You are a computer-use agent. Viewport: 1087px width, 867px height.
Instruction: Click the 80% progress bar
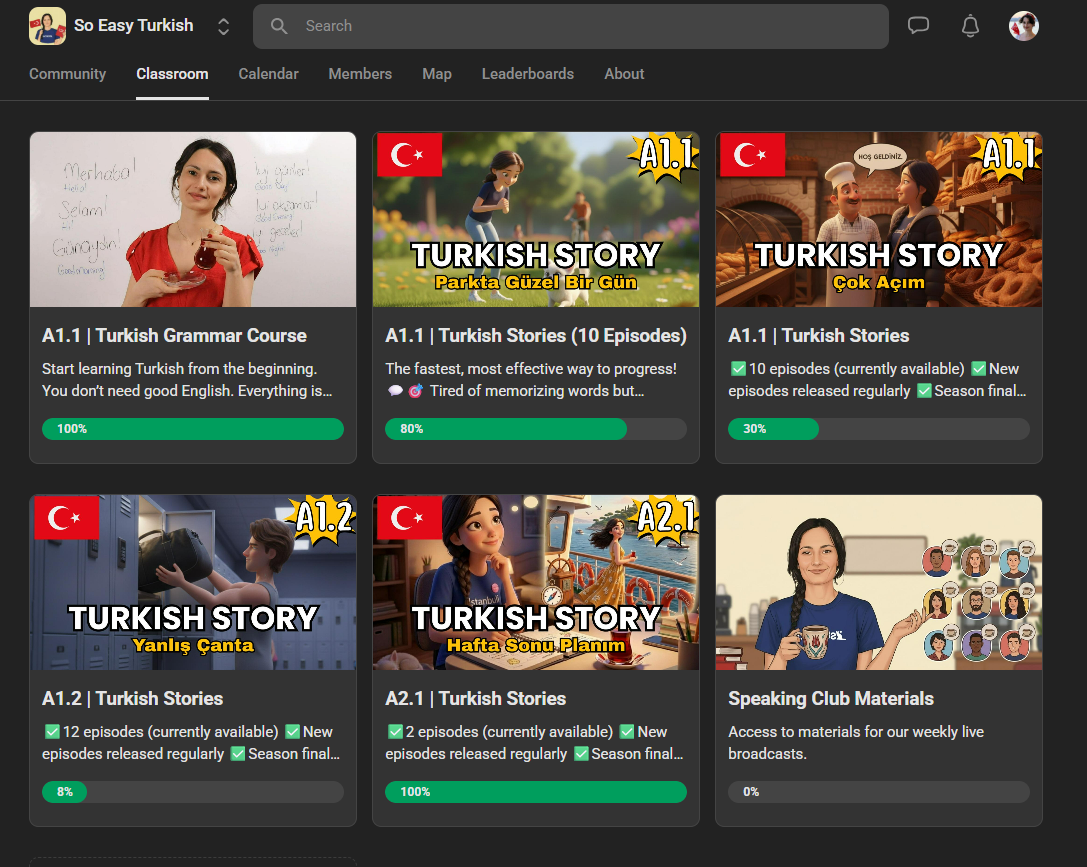click(x=535, y=429)
